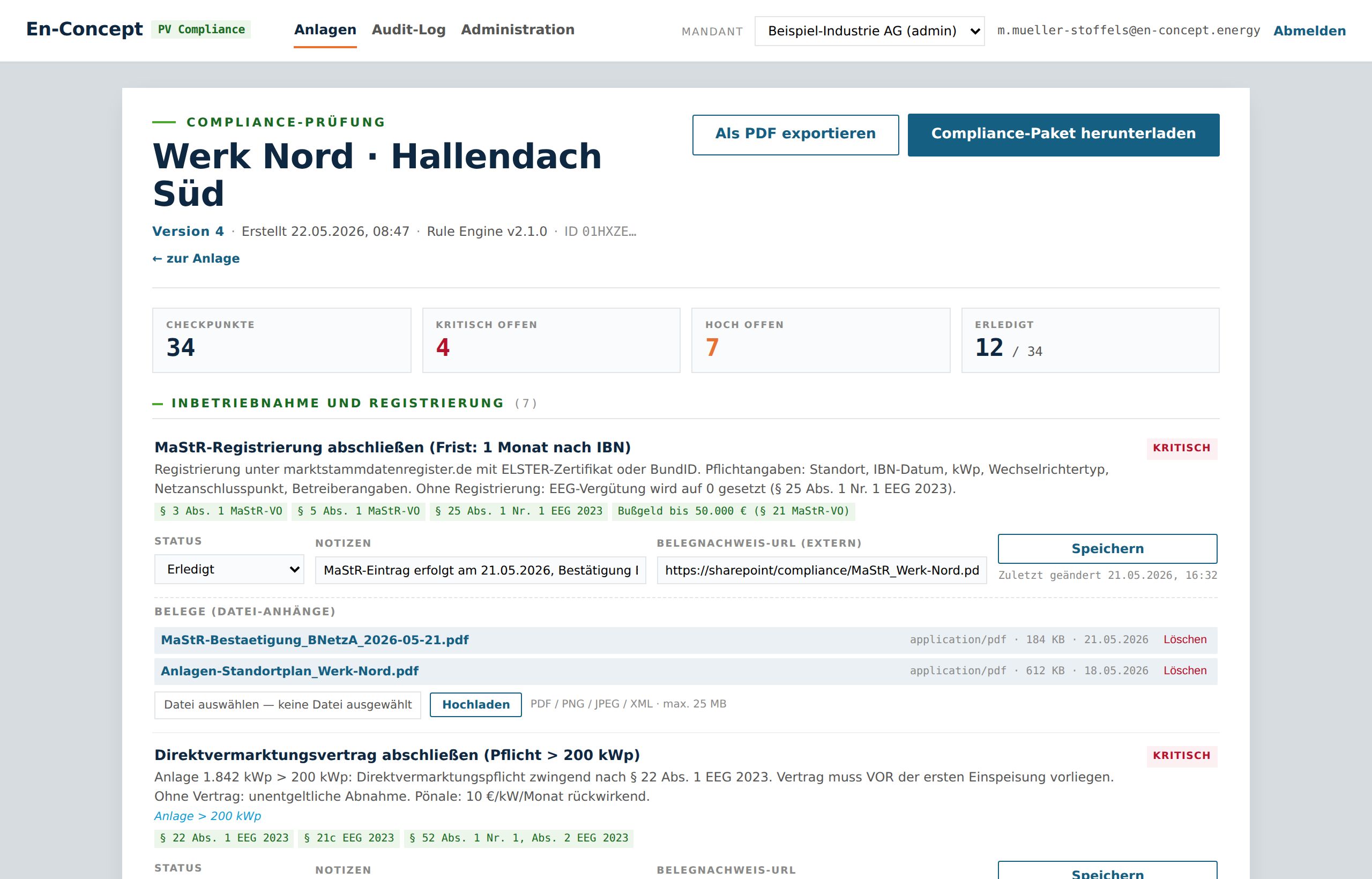Viewport: 1372px width, 879px height.
Task: Click the Version 4 label
Action: pos(188,231)
